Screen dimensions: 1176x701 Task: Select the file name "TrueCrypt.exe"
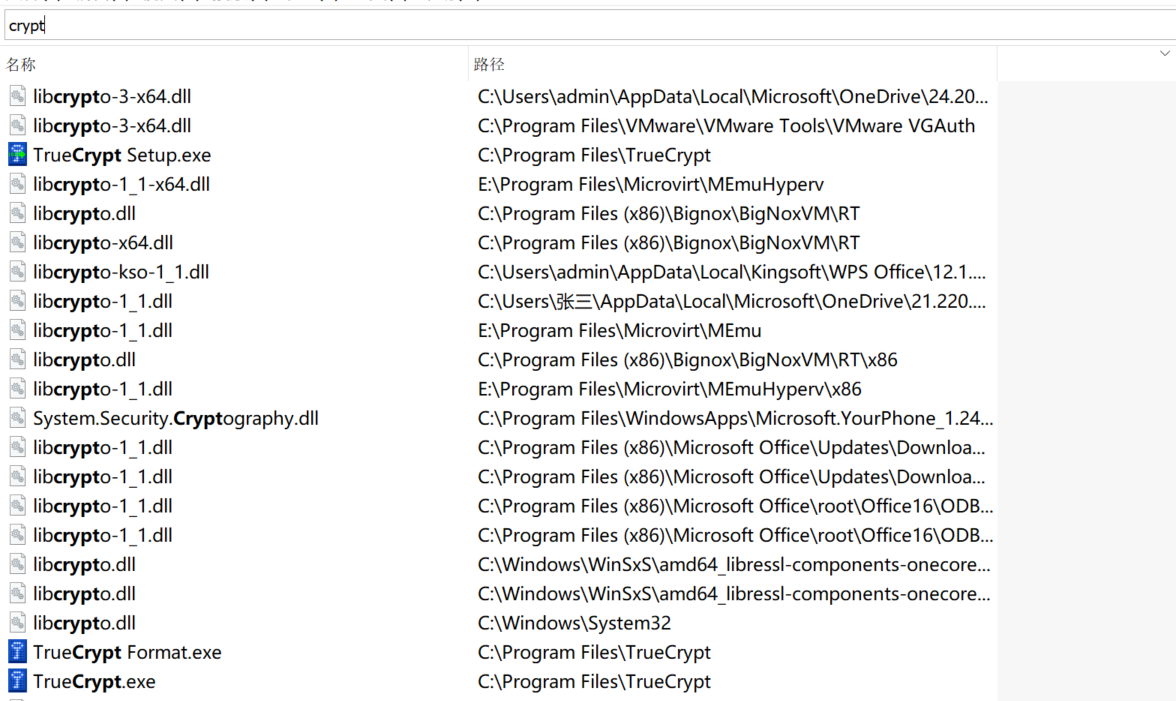94,682
